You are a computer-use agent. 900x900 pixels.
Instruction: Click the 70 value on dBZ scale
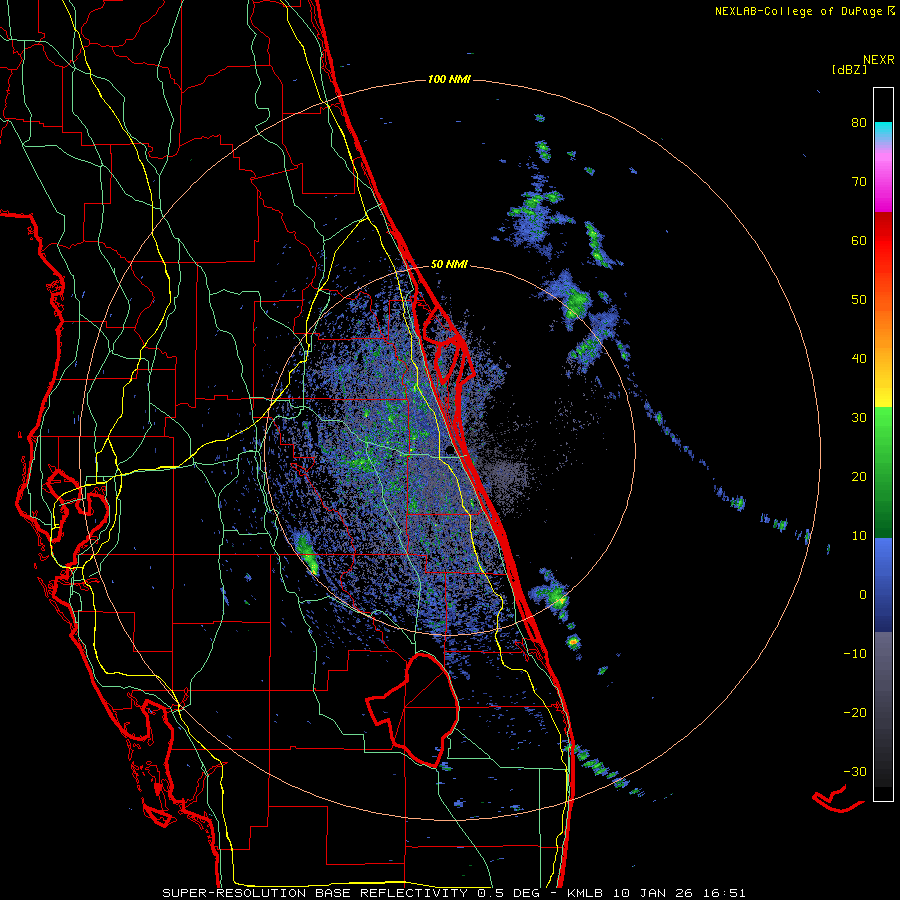(859, 182)
